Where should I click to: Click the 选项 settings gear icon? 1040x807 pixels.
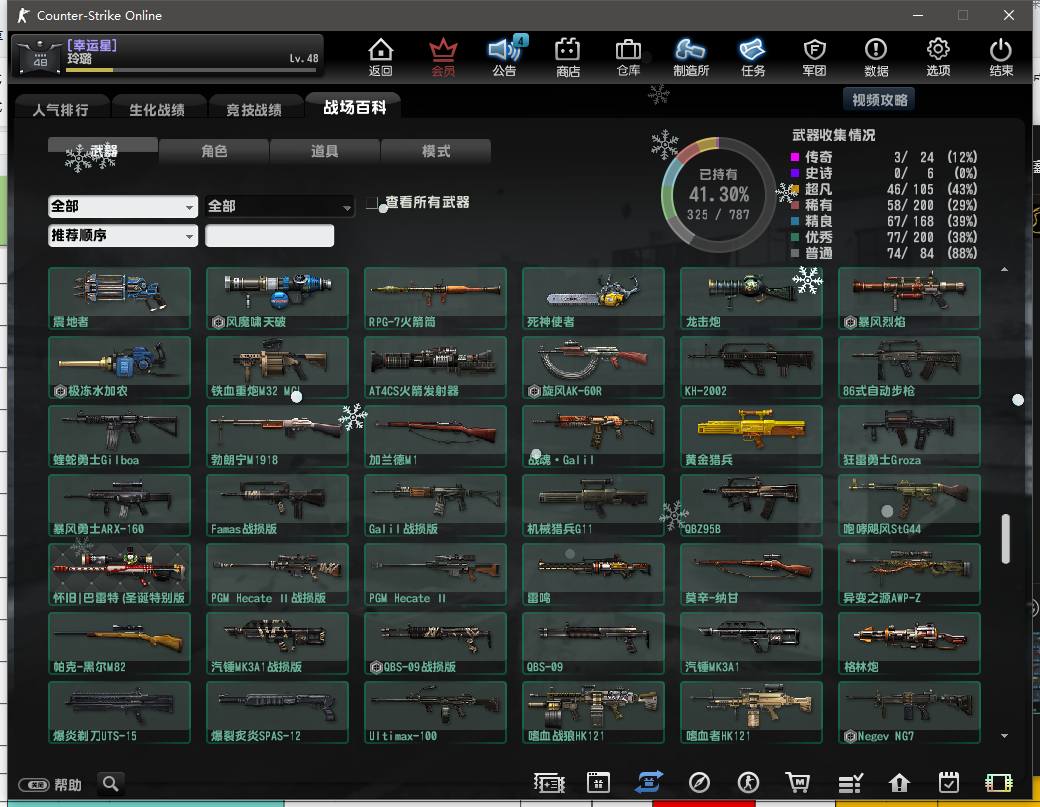[x=938, y=57]
